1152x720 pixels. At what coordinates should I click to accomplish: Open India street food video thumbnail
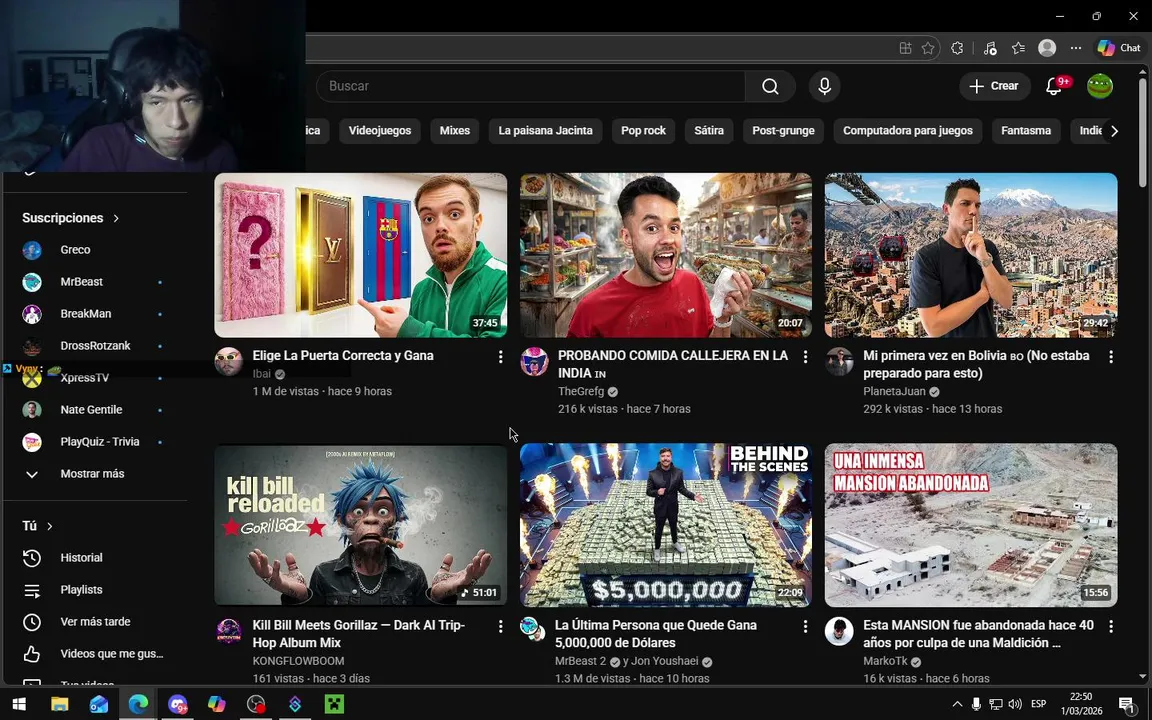(666, 255)
